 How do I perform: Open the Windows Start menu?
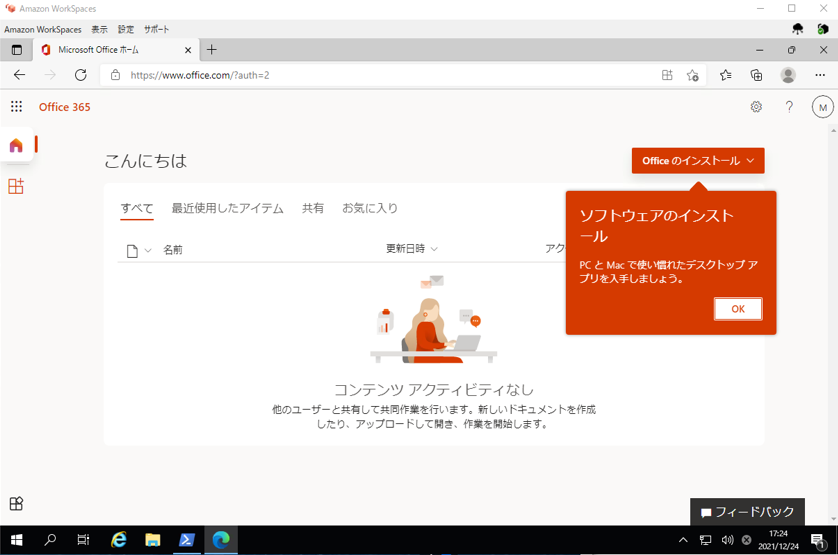click(x=17, y=540)
